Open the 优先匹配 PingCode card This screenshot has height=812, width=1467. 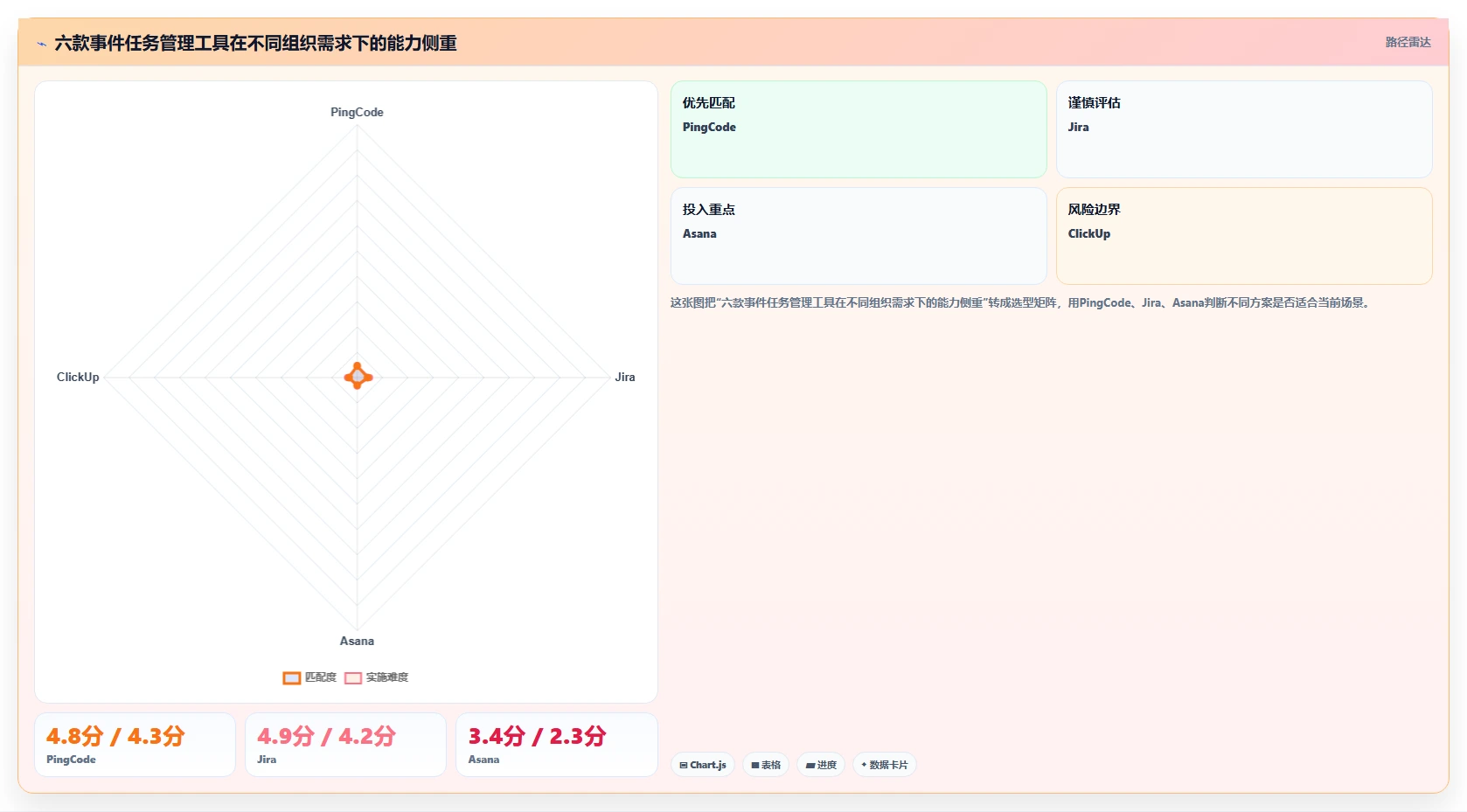(859, 129)
